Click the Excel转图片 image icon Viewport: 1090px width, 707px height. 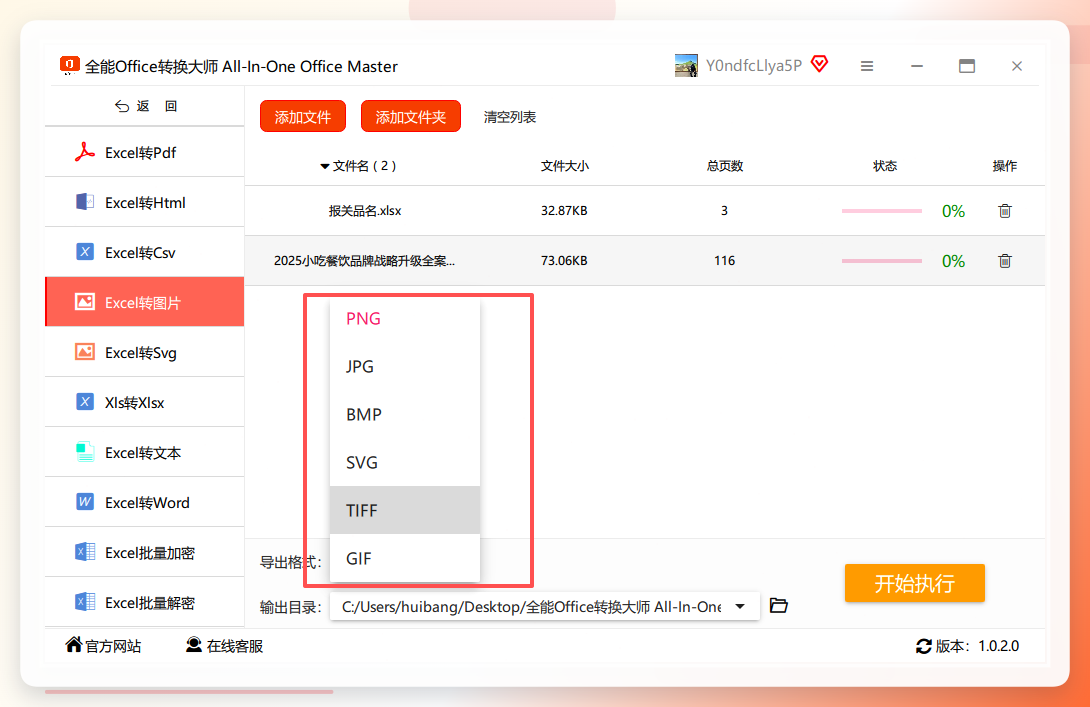(85, 302)
